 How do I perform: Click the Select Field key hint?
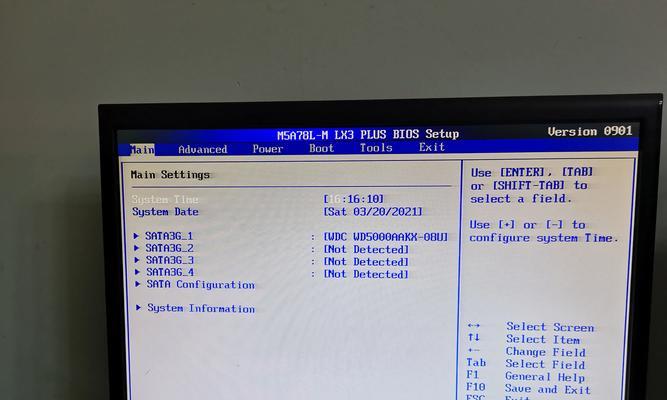coord(545,364)
